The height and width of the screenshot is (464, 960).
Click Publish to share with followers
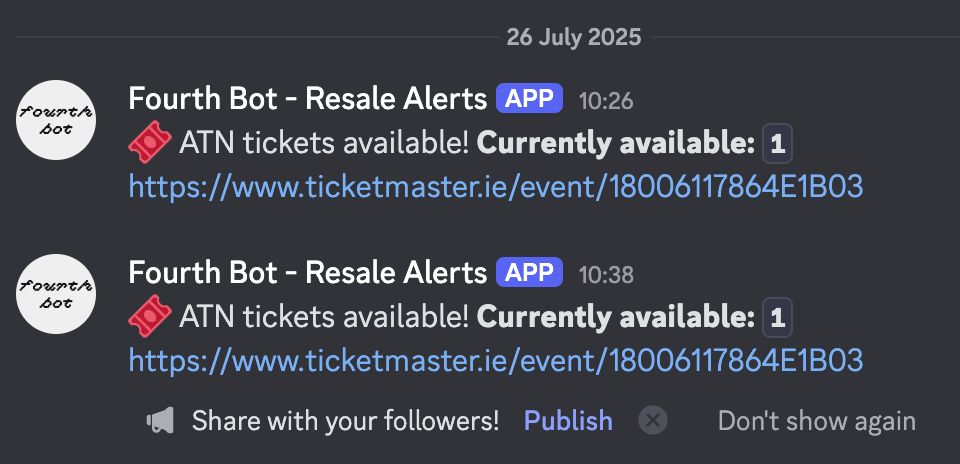coord(568,421)
